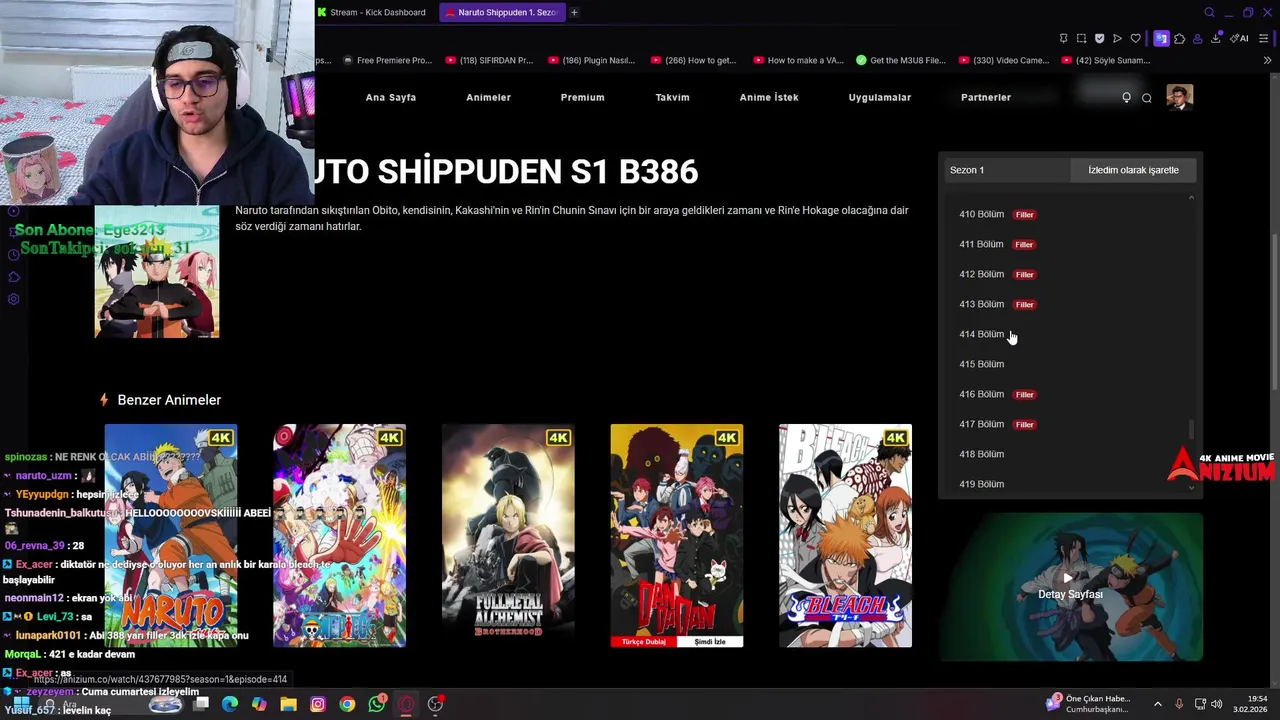This screenshot has height=720, width=1280.
Task: Open WhatsApp from taskbar
Action: (377, 704)
